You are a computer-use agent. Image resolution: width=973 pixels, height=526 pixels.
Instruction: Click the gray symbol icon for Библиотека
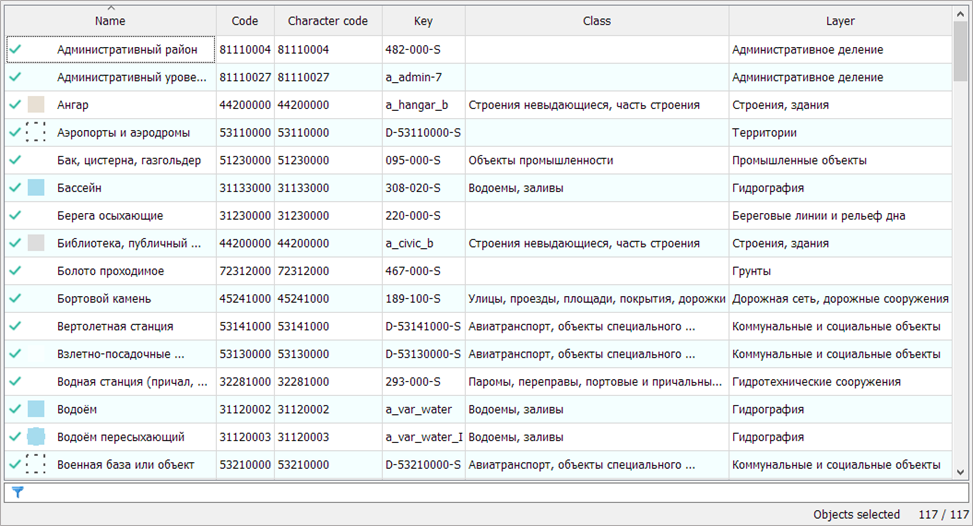[x=36, y=243]
